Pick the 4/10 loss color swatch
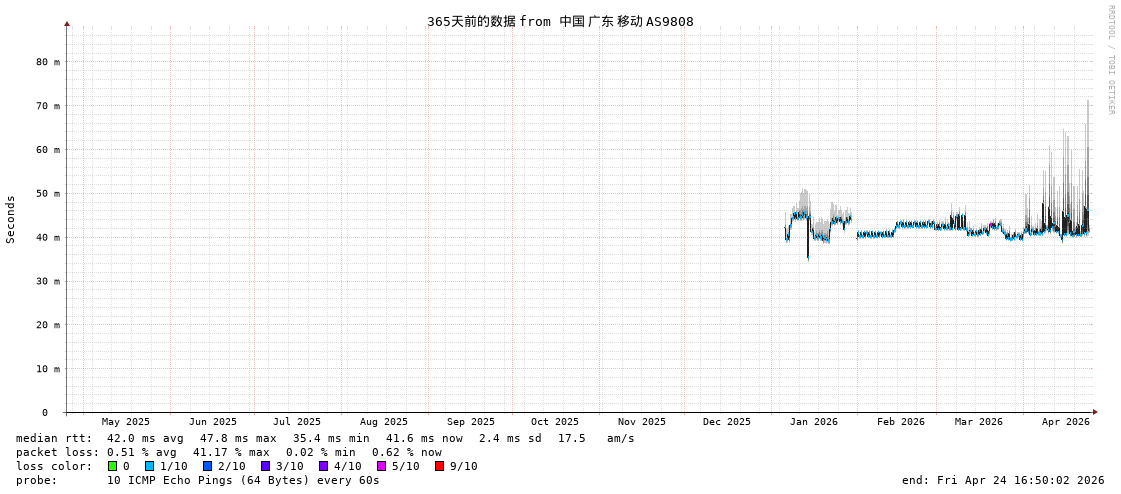 323,466
